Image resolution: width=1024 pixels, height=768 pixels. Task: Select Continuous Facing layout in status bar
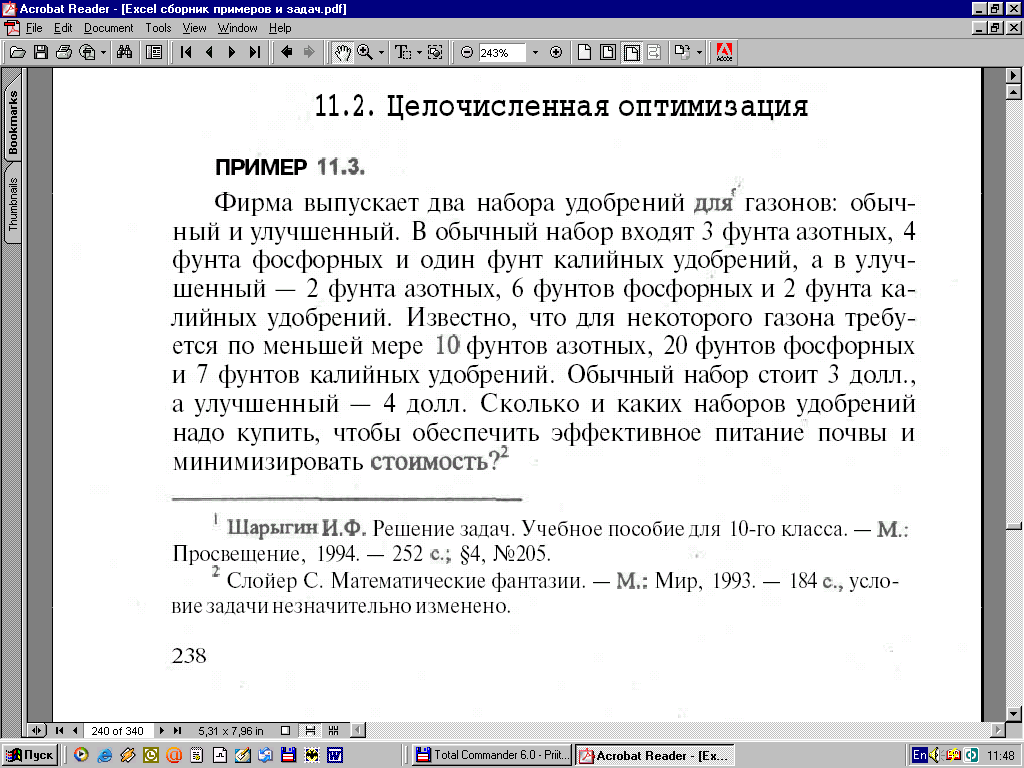[333, 731]
